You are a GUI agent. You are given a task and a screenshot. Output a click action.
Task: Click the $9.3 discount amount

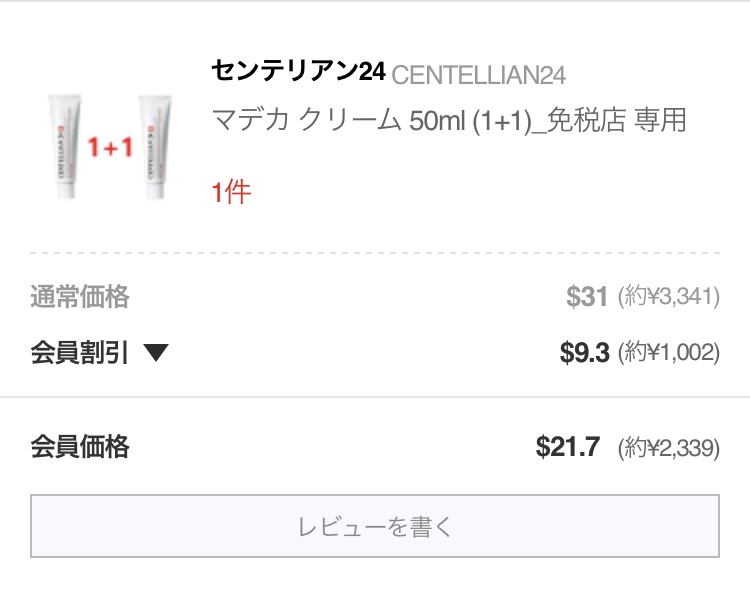click(x=585, y=352)
